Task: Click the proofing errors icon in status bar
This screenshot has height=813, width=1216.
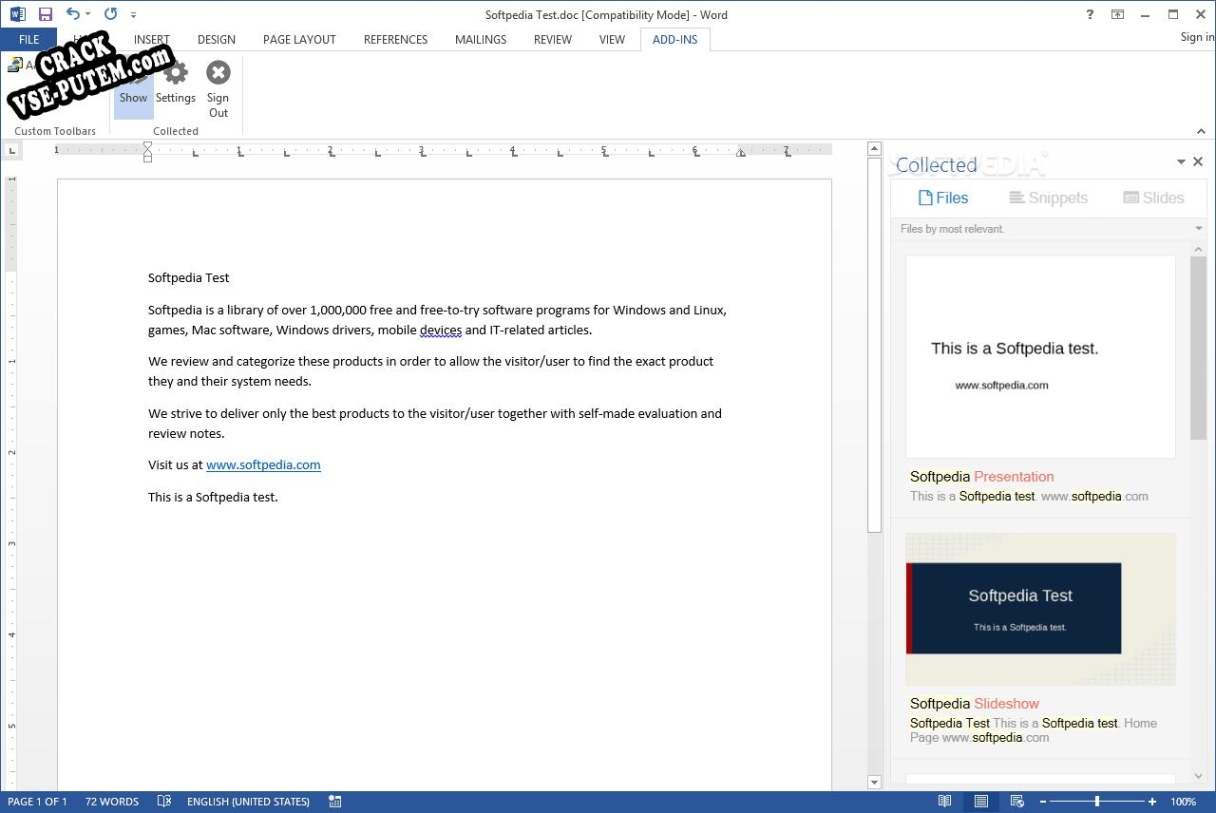Action: (x=164, y=802)
